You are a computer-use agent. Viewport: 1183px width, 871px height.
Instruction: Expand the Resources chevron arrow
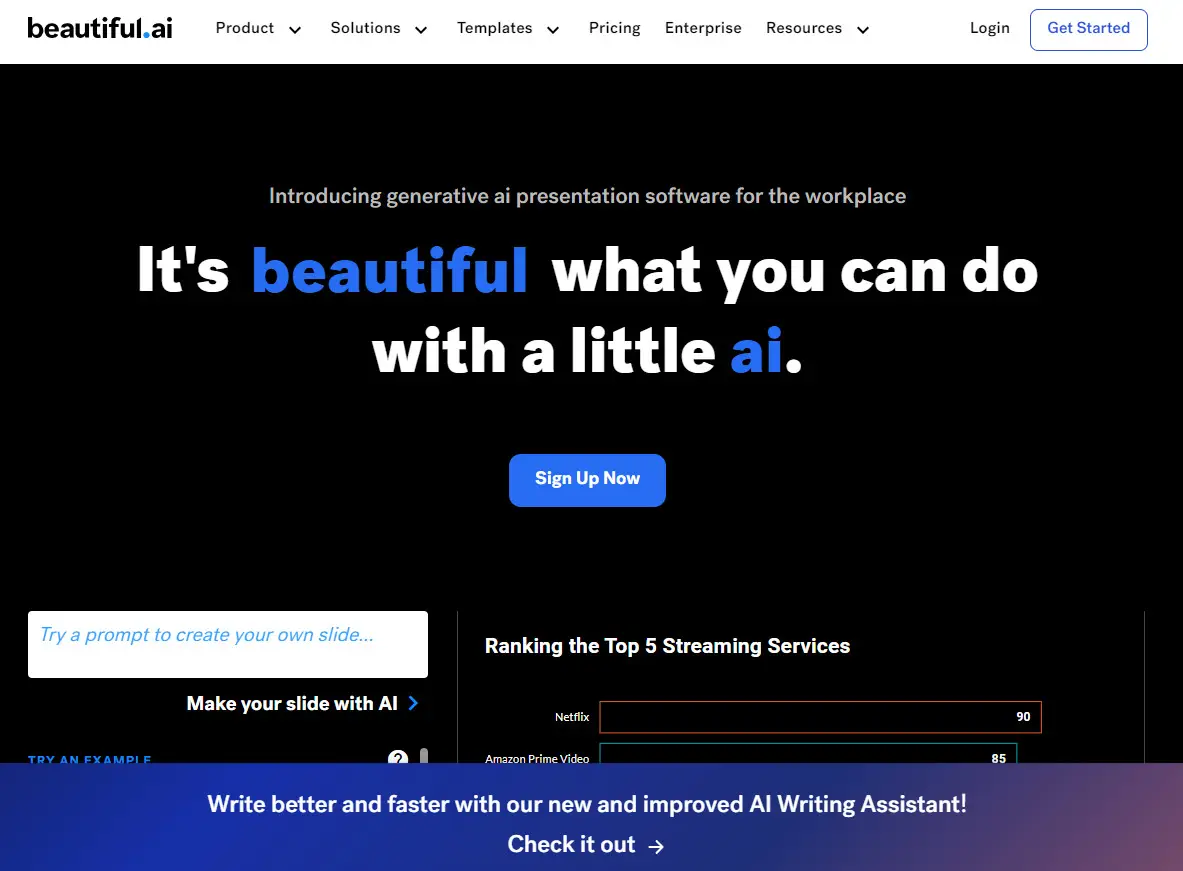click(x=863, y=30)
